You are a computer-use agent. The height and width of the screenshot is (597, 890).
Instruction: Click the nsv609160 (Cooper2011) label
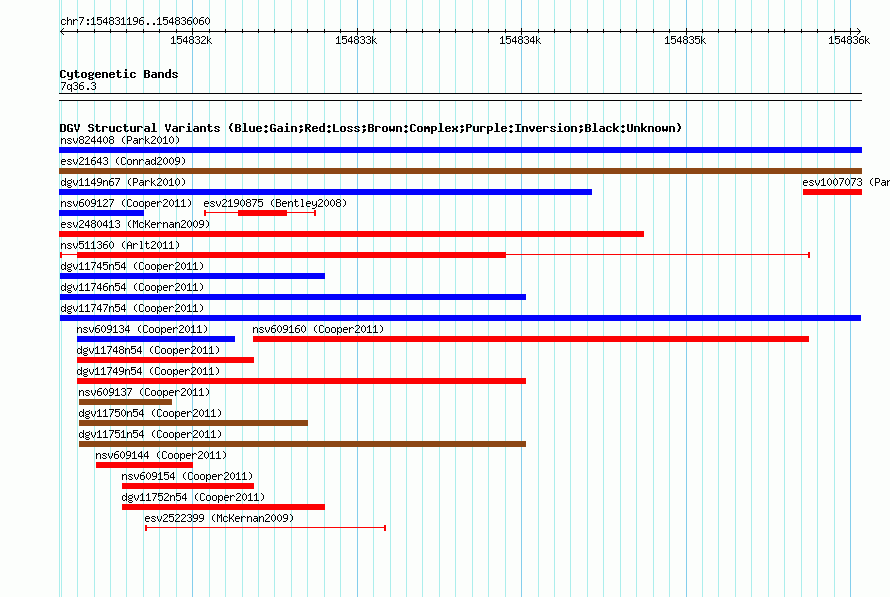click(318, 329)
